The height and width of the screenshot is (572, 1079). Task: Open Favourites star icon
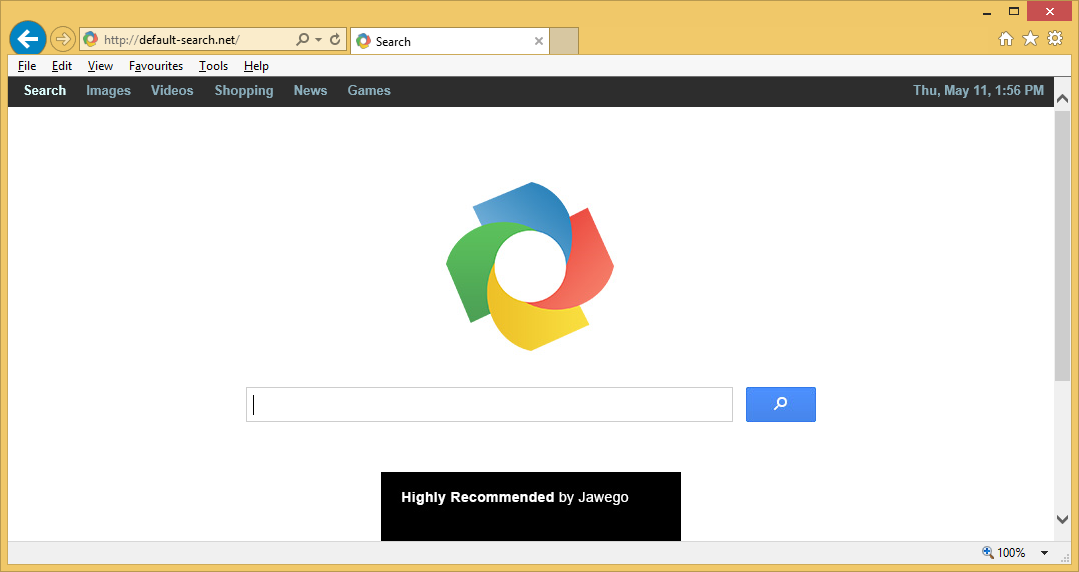(x=1030, y=39)
